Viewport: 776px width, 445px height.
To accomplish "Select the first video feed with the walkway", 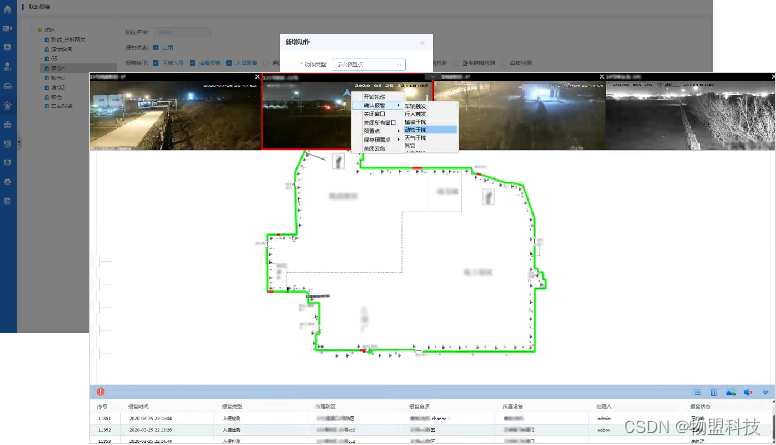I will tap(175, 115).
